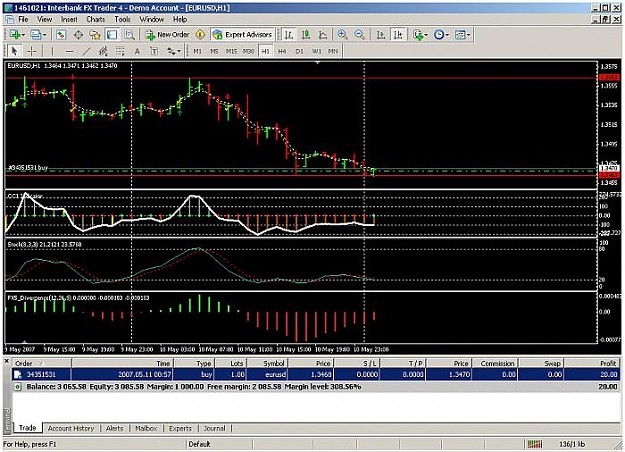Viewport: 625px width, 452px height.
Task: Click the yellow diamond info icon
Action: pos(200,35)
